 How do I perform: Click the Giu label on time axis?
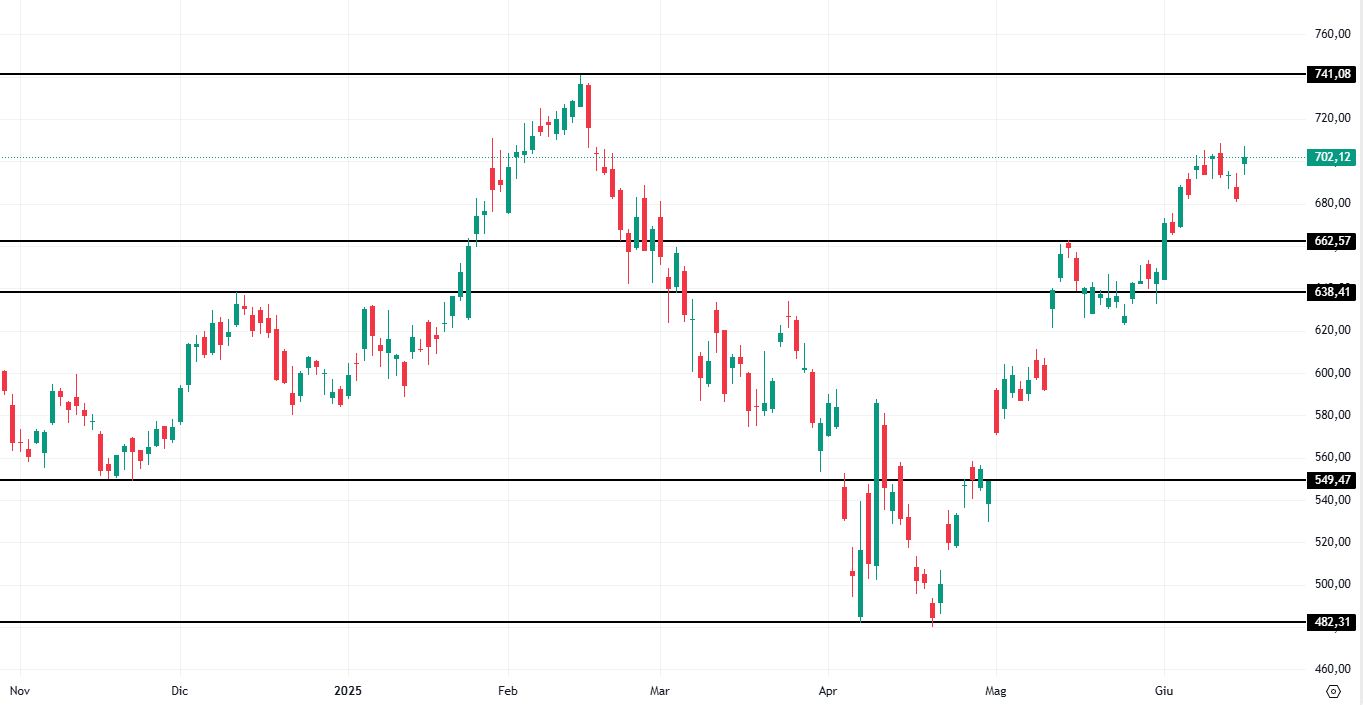tap(1164, 691)
